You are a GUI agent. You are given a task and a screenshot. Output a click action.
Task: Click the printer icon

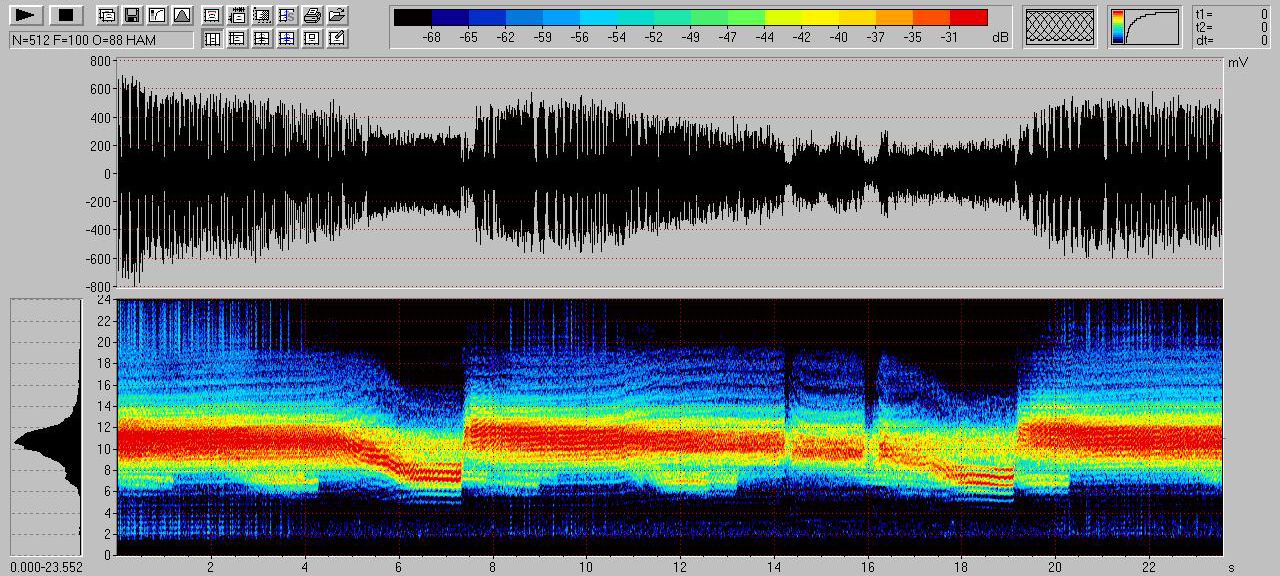pyautogui.click(x=312, y=15)
